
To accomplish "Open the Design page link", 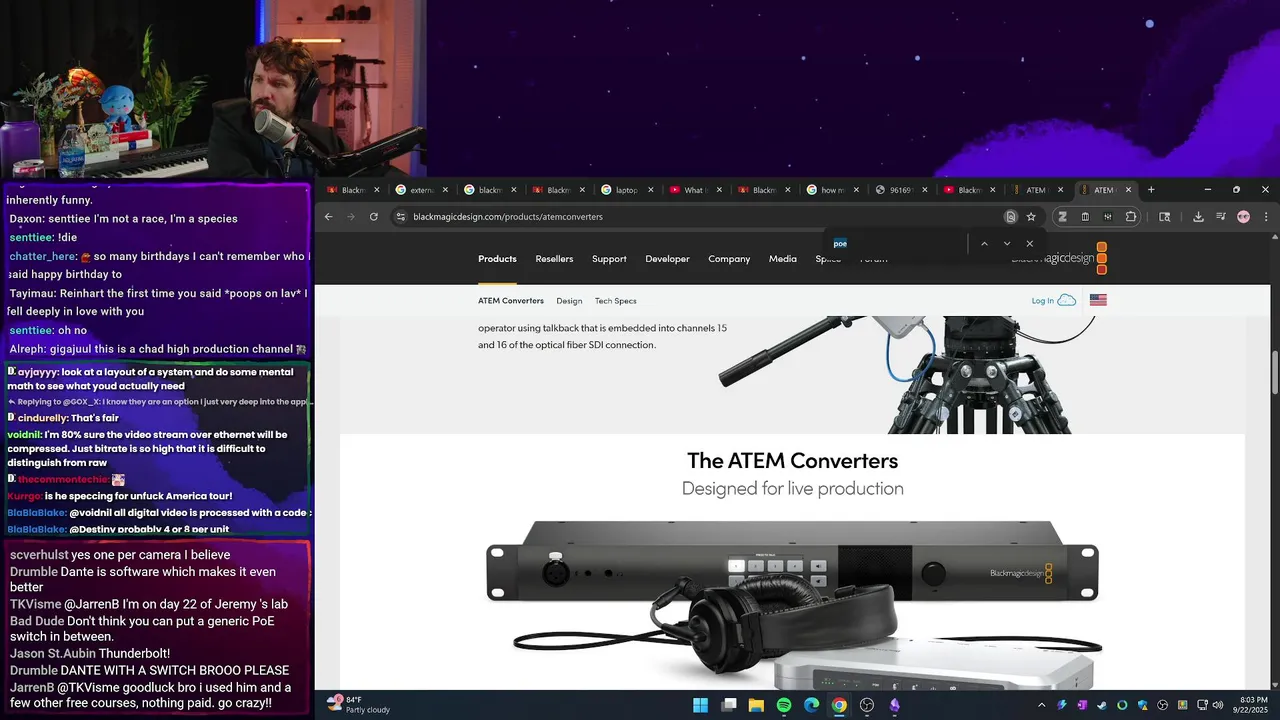I will pyautogui.click(x=569, y=301).
